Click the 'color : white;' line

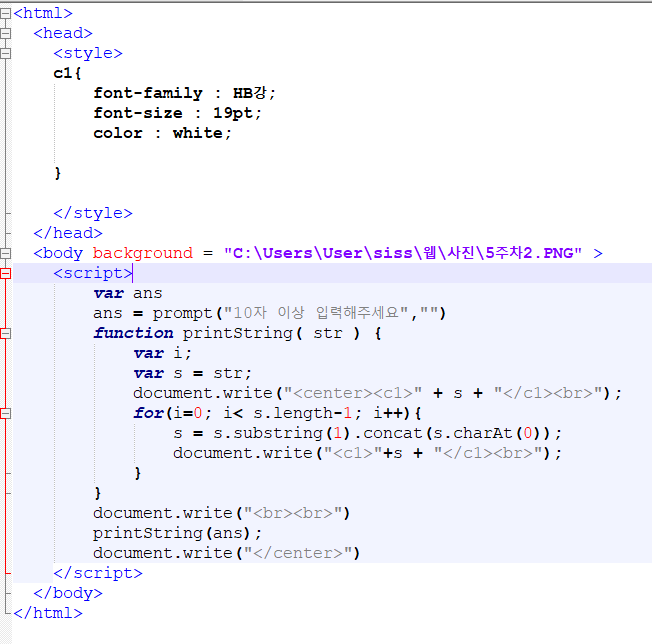pos(162,133)
